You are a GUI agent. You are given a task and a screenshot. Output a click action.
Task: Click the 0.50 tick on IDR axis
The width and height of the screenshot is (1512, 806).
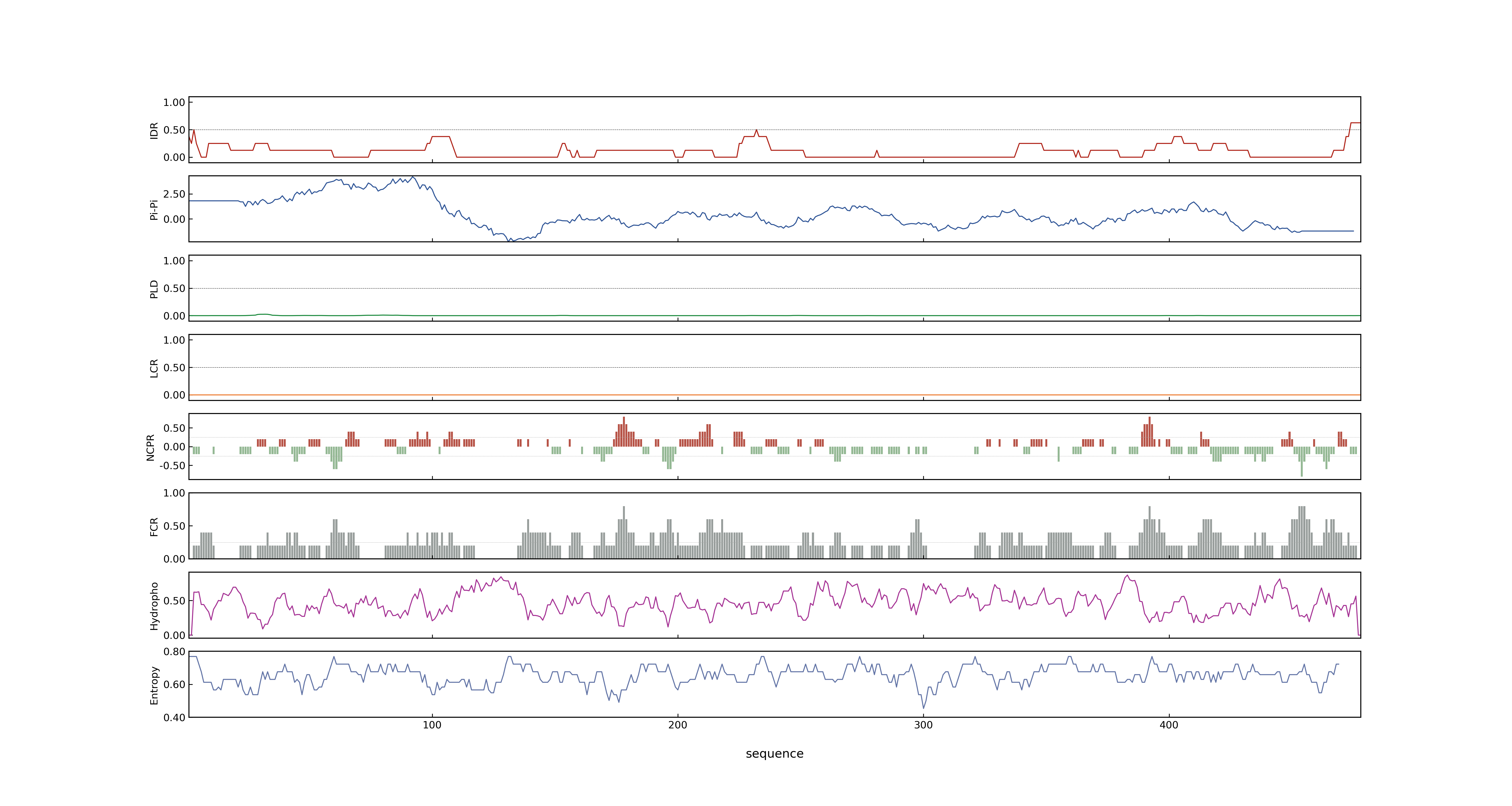tap(174, 130)
